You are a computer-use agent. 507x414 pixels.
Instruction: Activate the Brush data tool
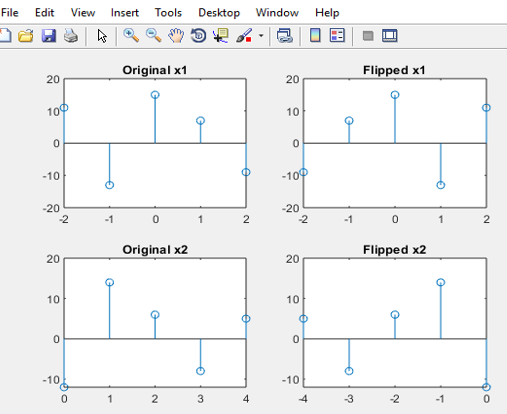point(244,35)
